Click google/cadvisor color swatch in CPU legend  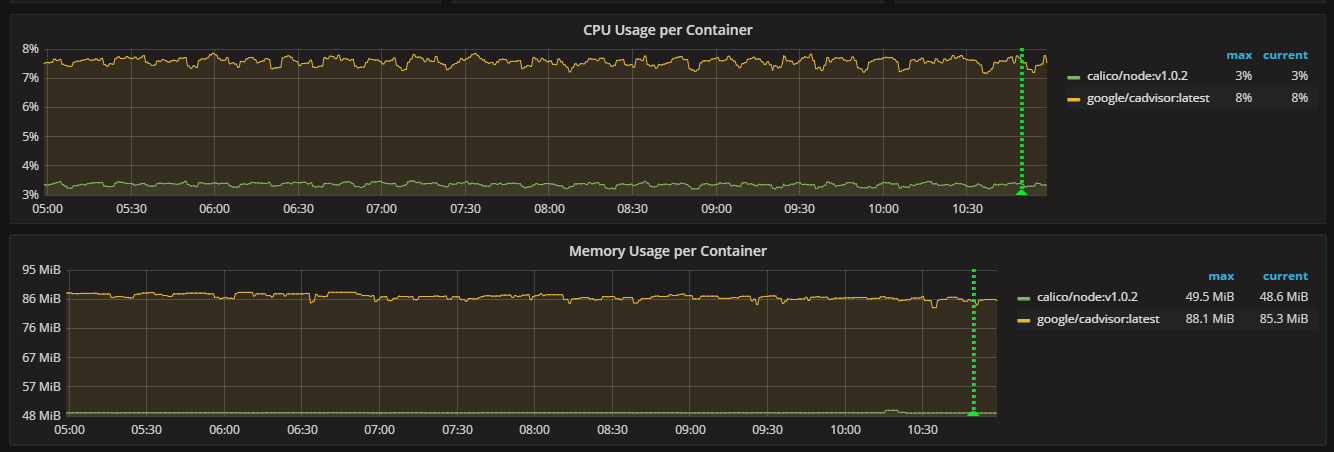point(1074,98)
